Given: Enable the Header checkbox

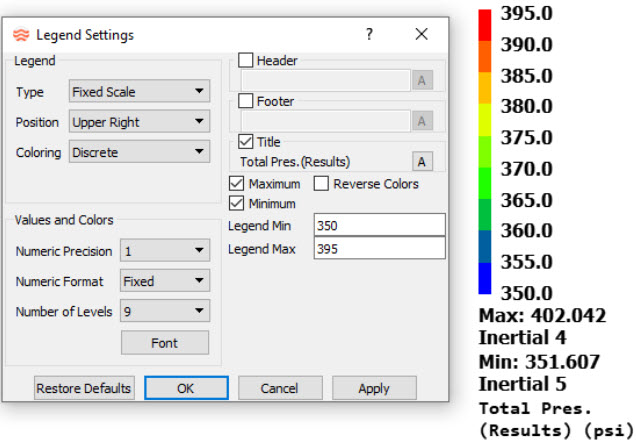Looking at the screenshot, I should coord(246,61).
